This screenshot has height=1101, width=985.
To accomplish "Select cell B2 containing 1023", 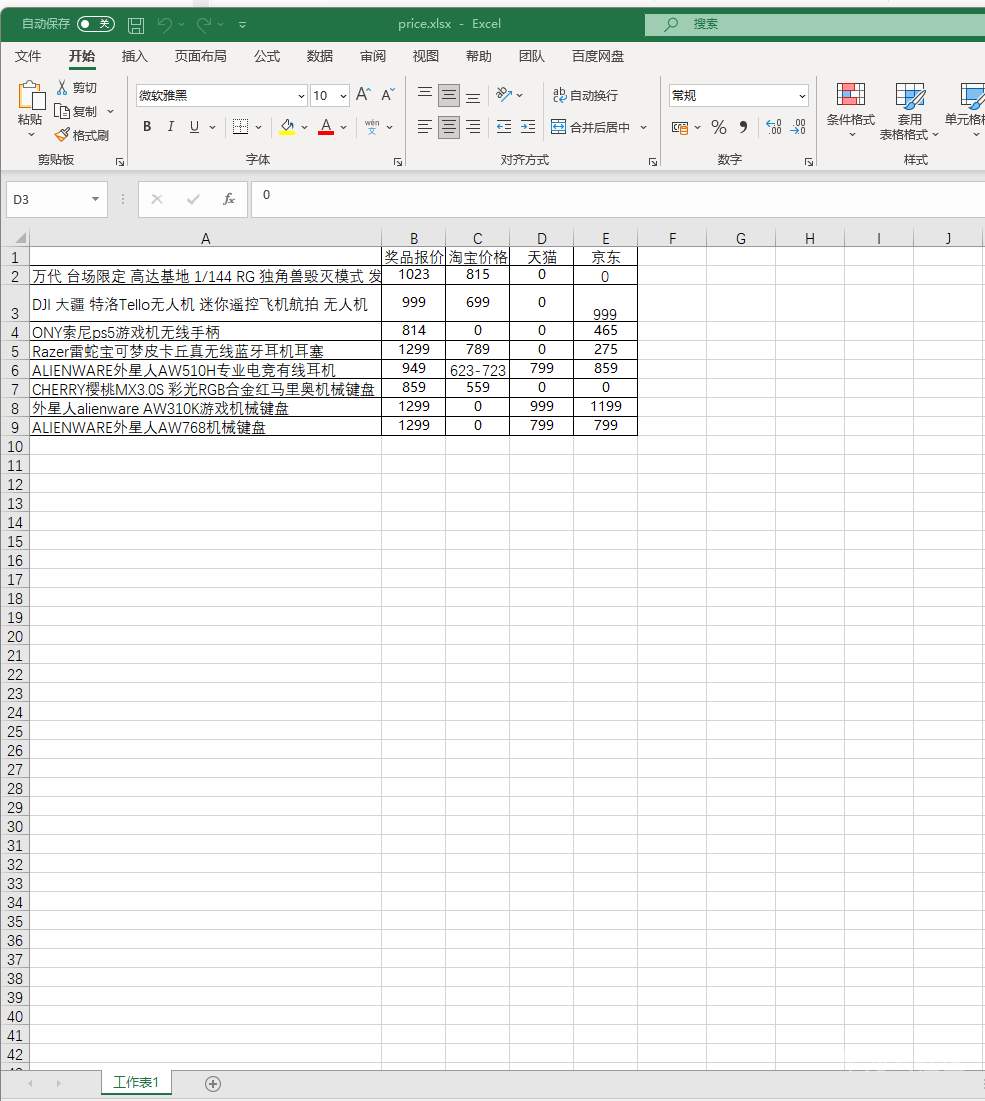I will click(x=414, y=275).
